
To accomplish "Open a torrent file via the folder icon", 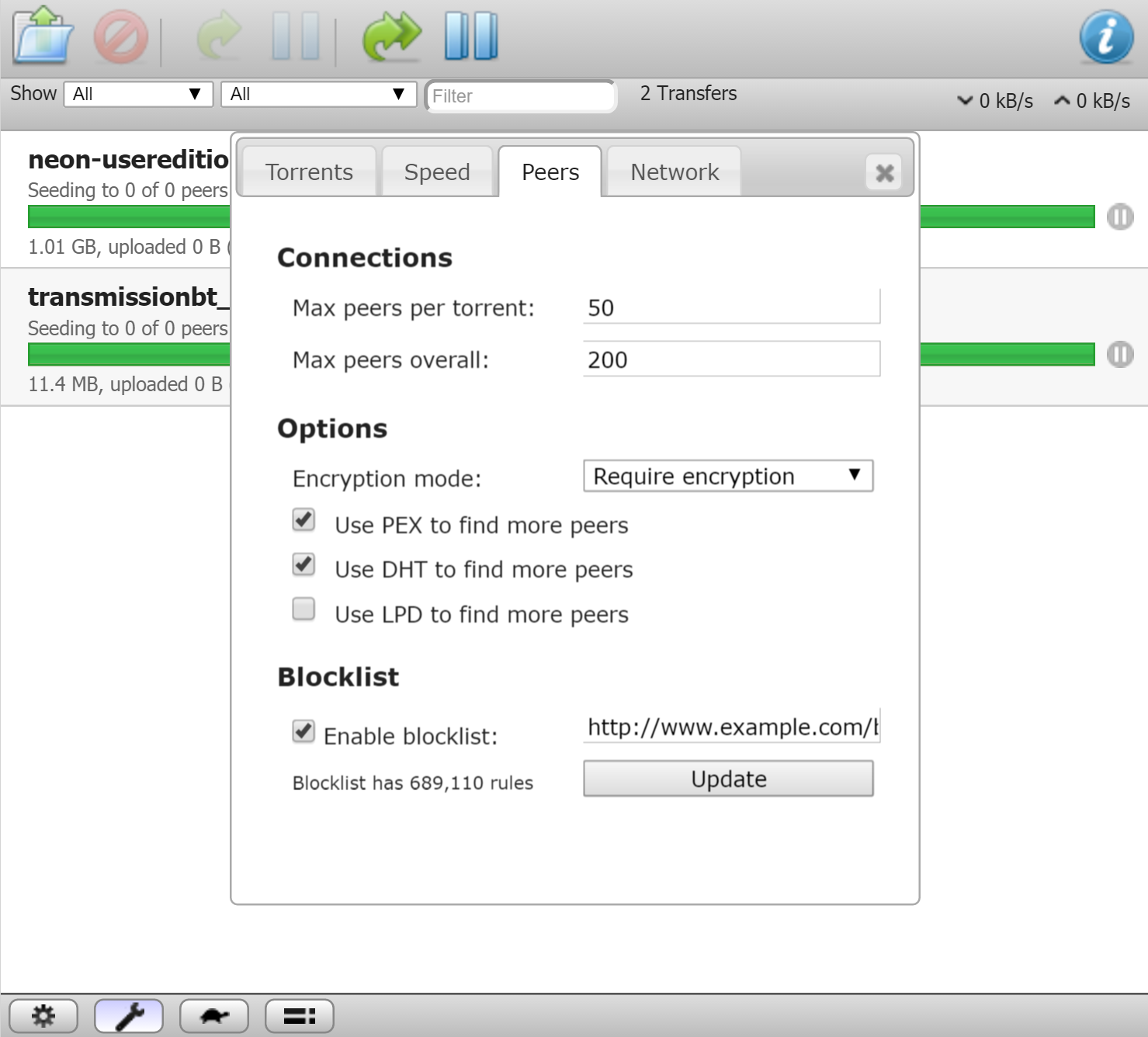I will [40, 35].
